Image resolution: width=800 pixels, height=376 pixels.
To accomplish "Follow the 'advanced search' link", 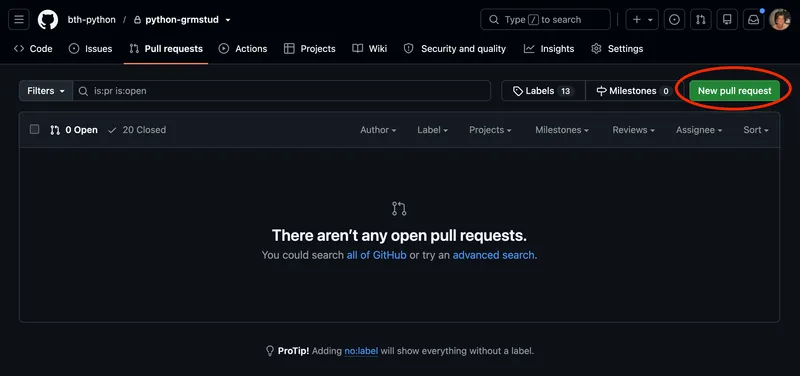I will pos(493,255).
